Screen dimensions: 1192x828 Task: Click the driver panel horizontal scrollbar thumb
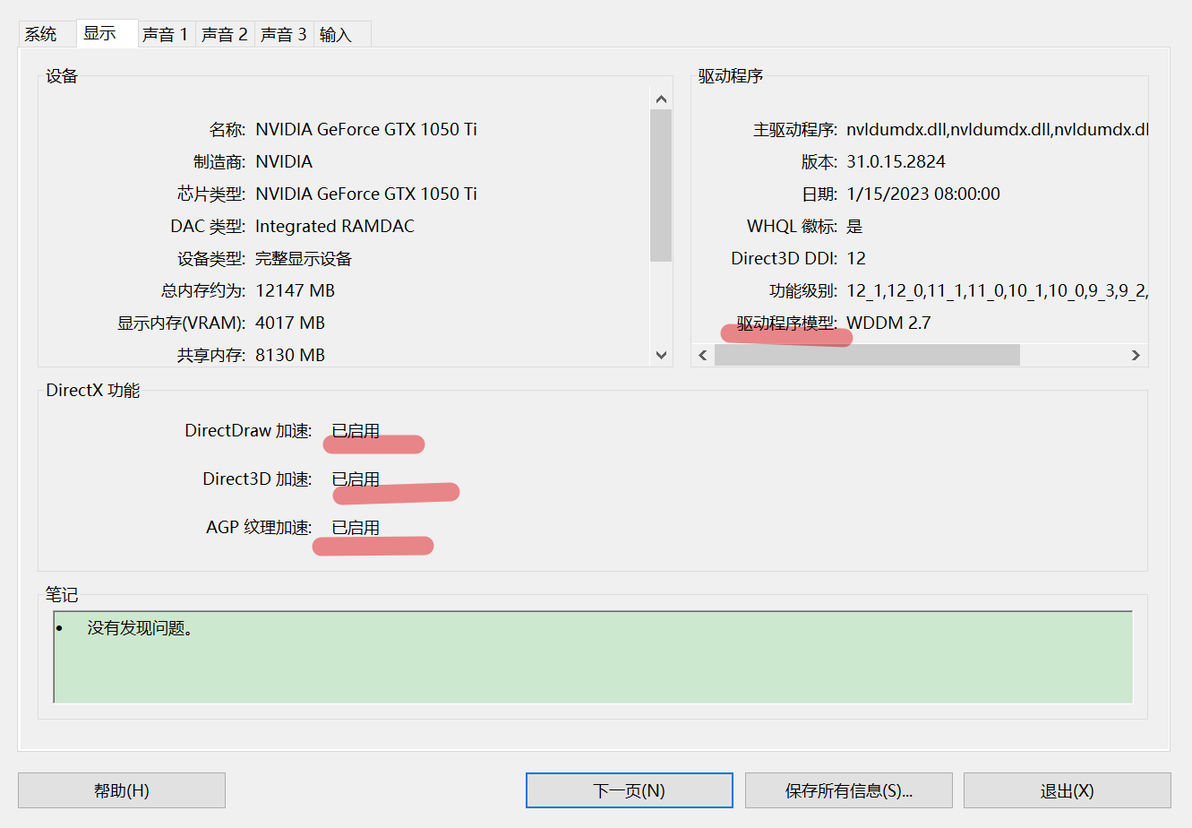(867, 355)
